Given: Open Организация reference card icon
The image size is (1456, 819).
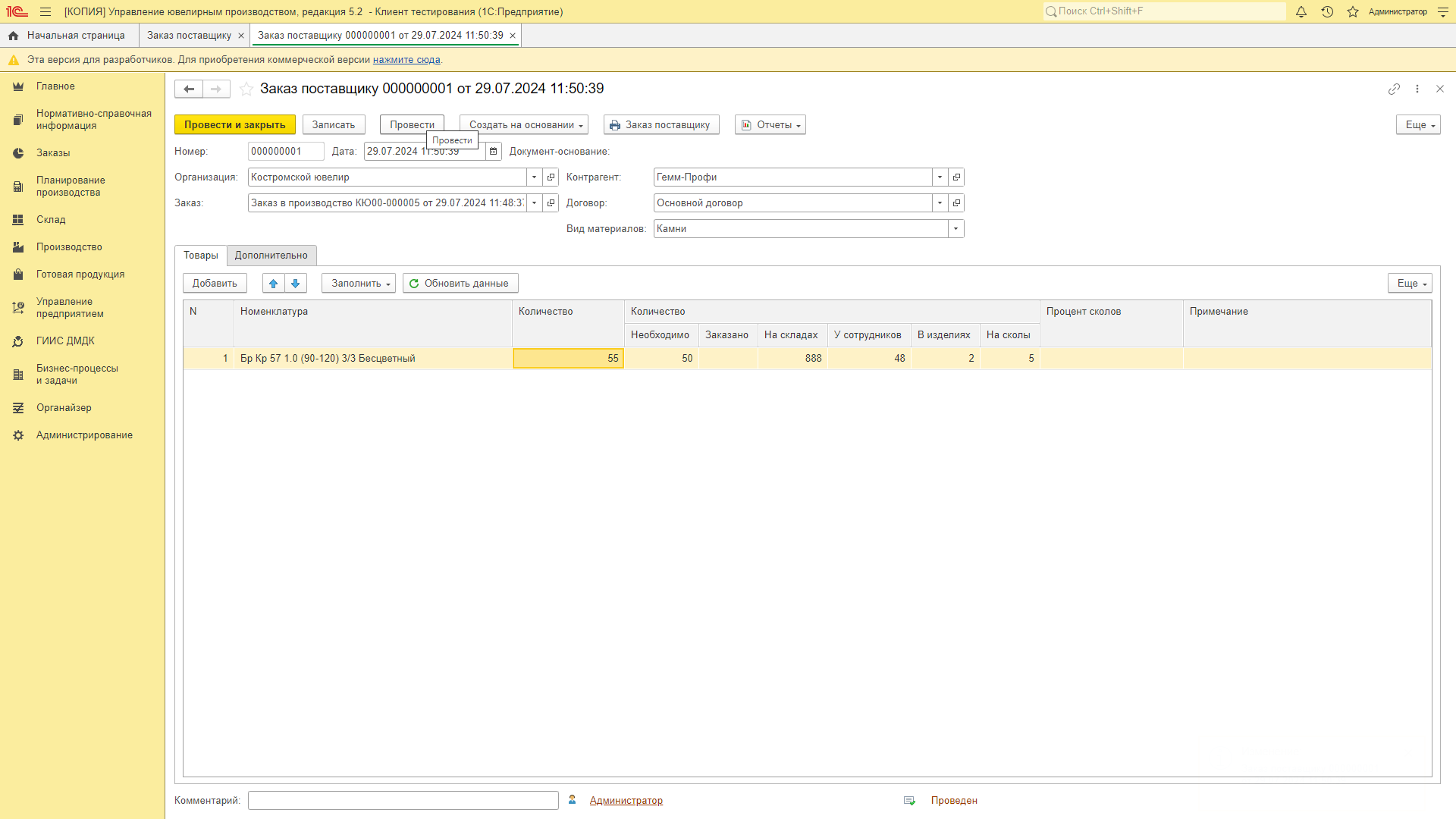Looking at the screenshot, I should click(551, 177).
